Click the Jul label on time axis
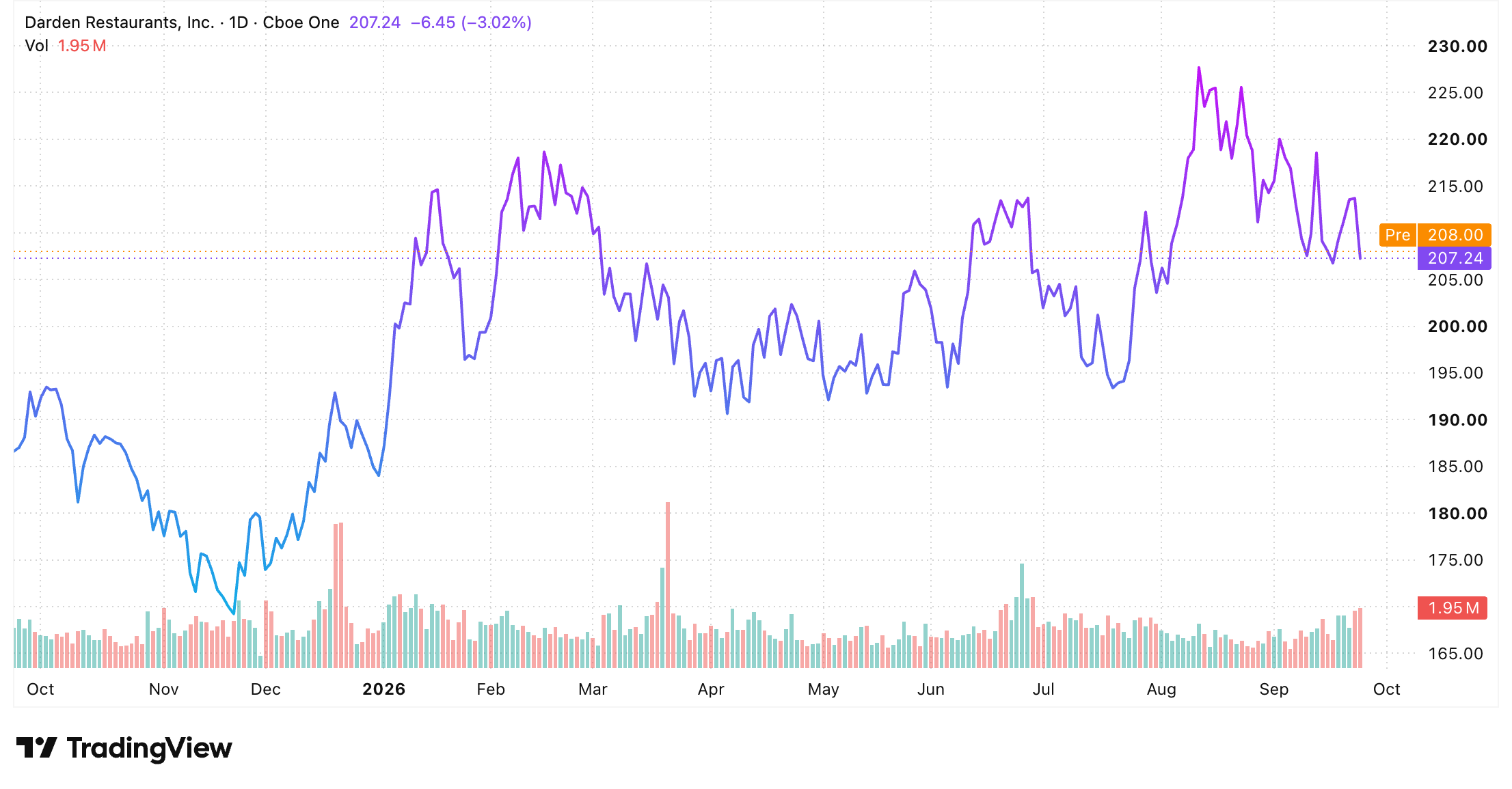 coord(1043,689)
